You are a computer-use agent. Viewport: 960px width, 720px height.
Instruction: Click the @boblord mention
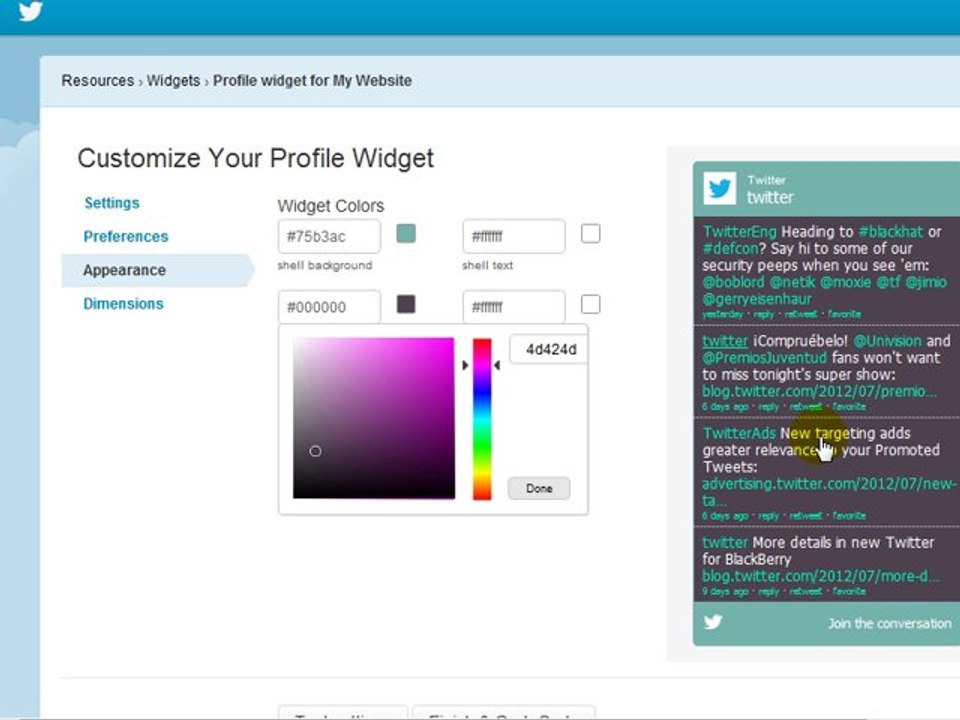733,282
